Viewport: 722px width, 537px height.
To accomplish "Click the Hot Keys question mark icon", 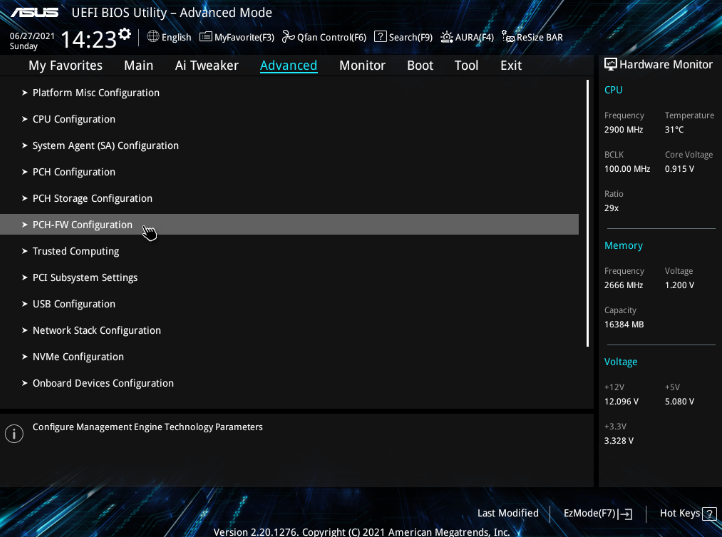I will coord(709,514).
